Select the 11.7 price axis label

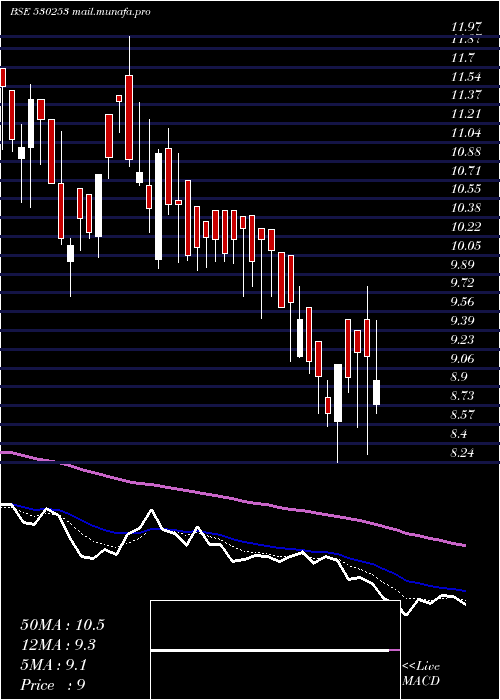tap(463, 58)
